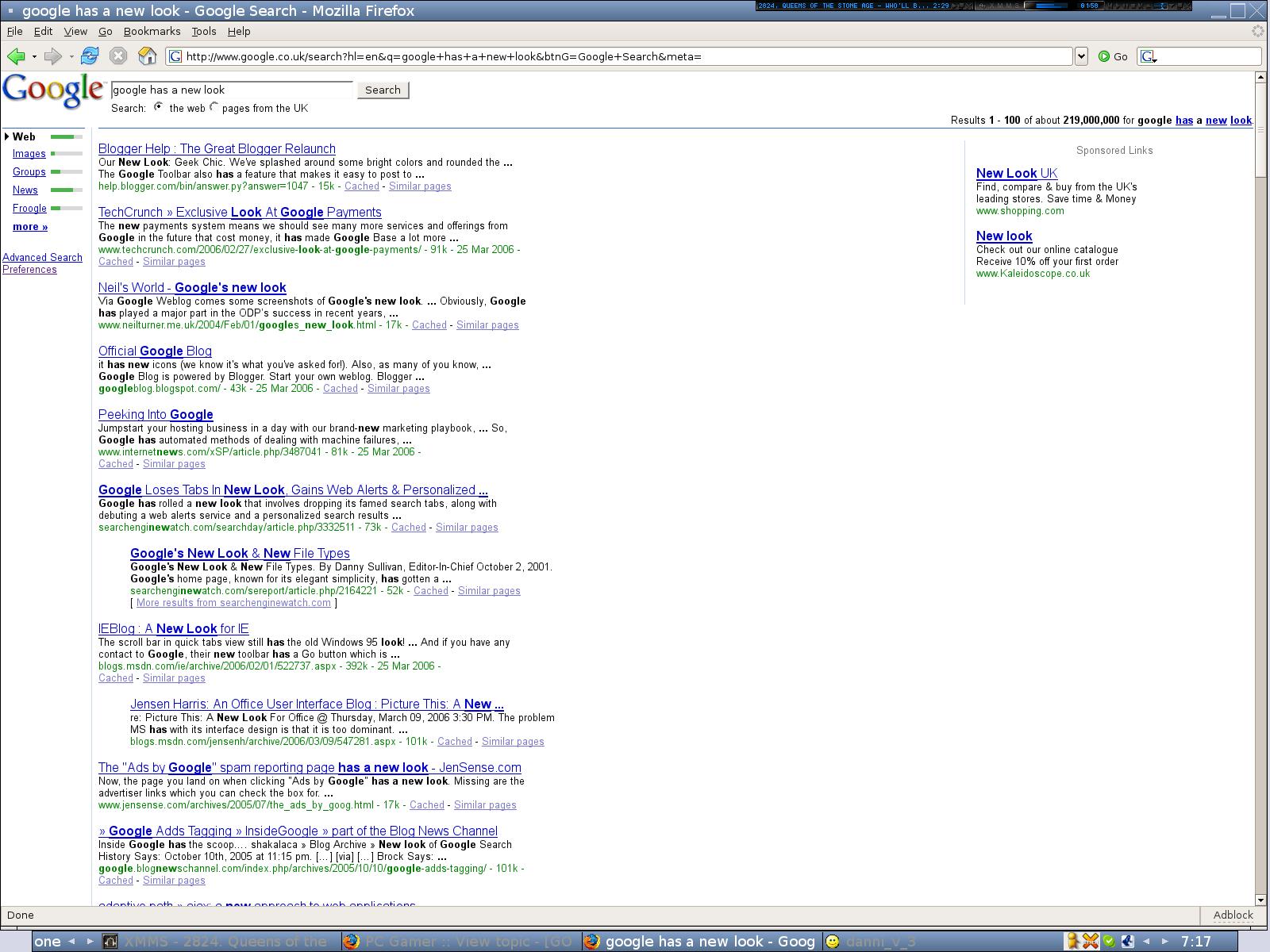Click the tray scroll-left arrow
The height and width of the screenshot is (952, 1270).
click(x=1146, y=942)
